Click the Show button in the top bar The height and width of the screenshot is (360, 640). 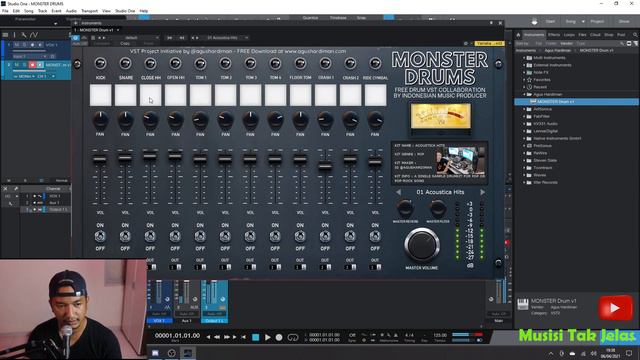pos(624,22)
